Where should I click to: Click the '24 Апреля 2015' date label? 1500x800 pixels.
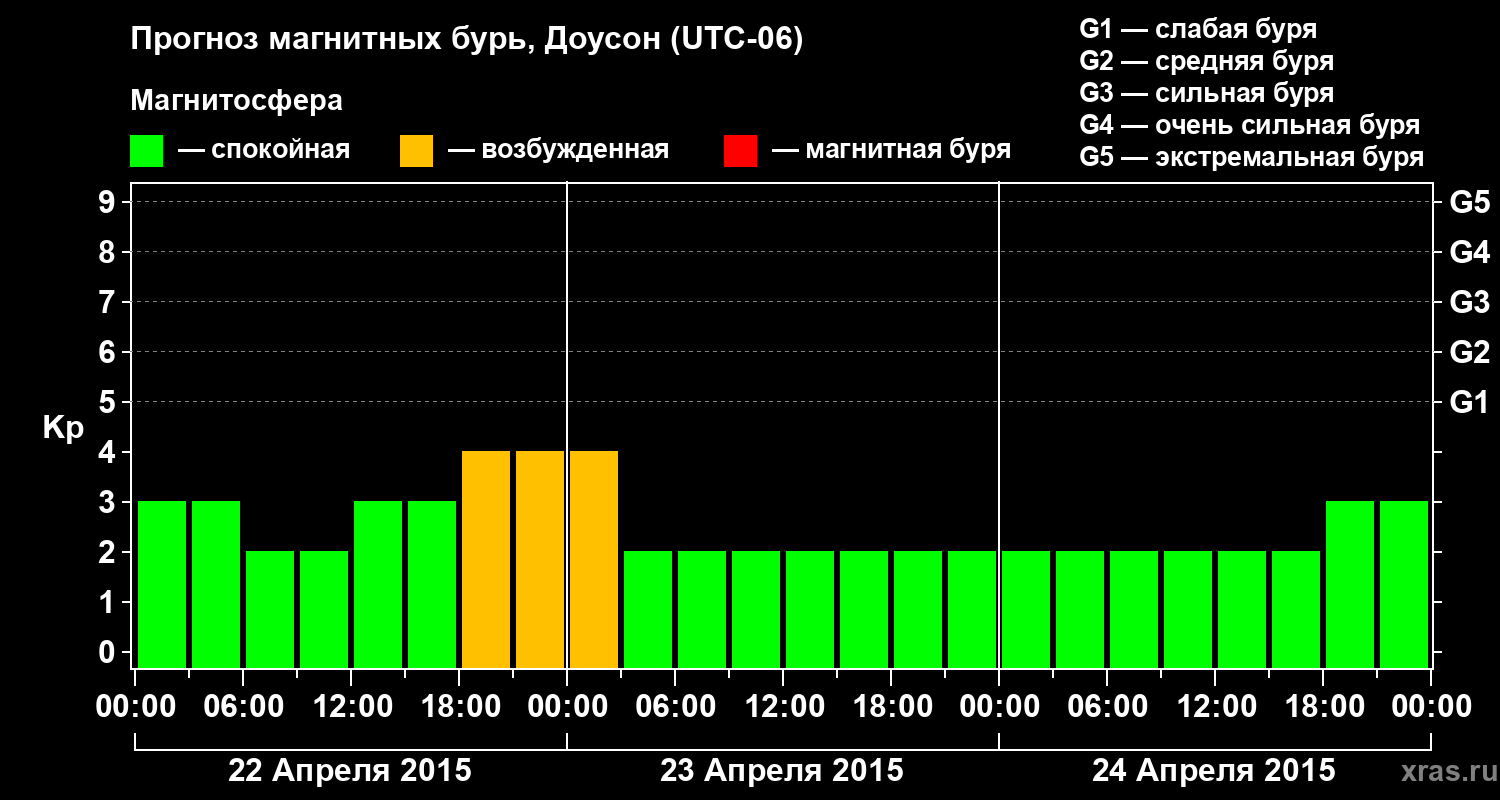1213,771
